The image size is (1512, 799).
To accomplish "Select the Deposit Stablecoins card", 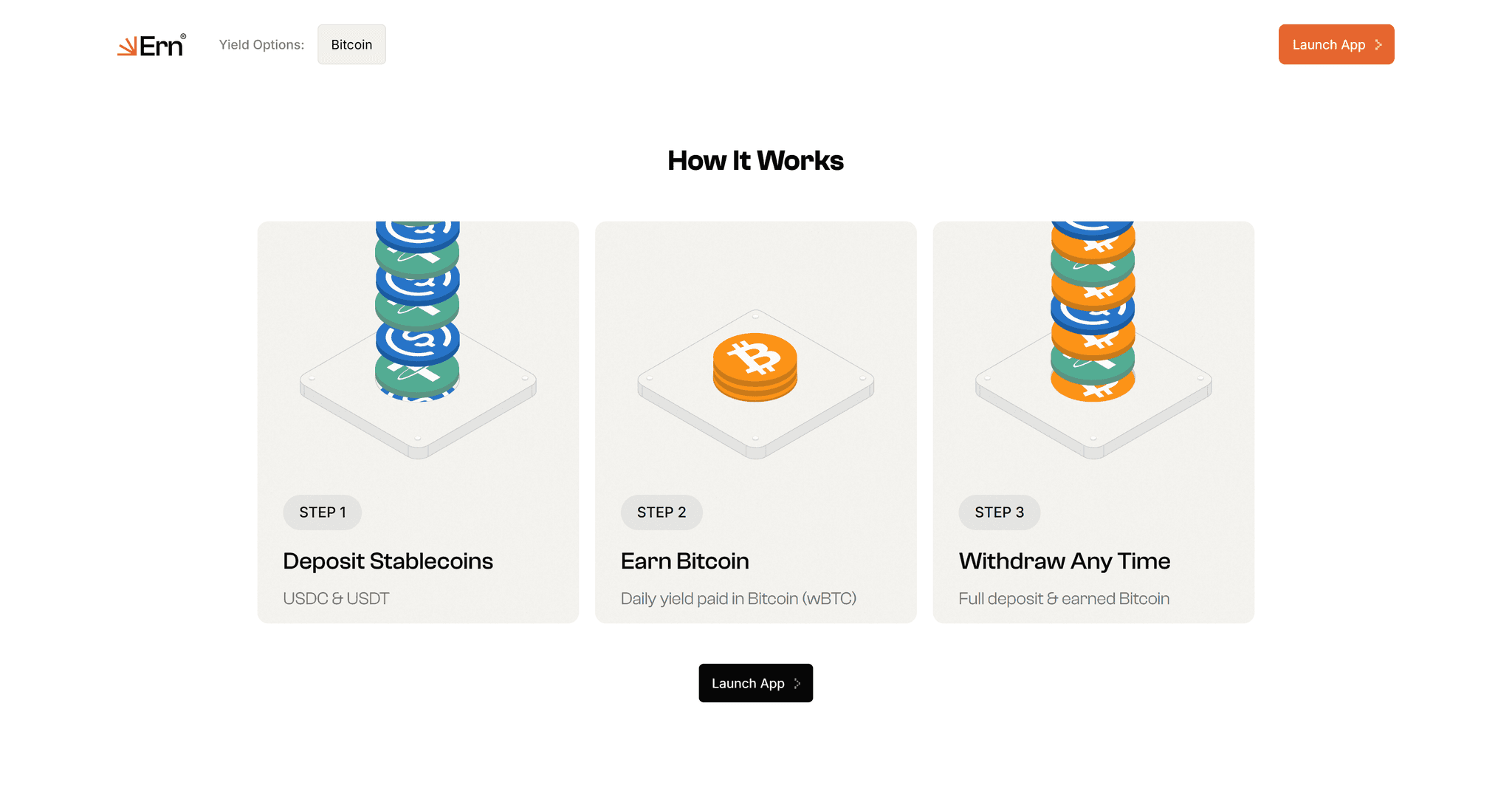I will tap(418, 422).
